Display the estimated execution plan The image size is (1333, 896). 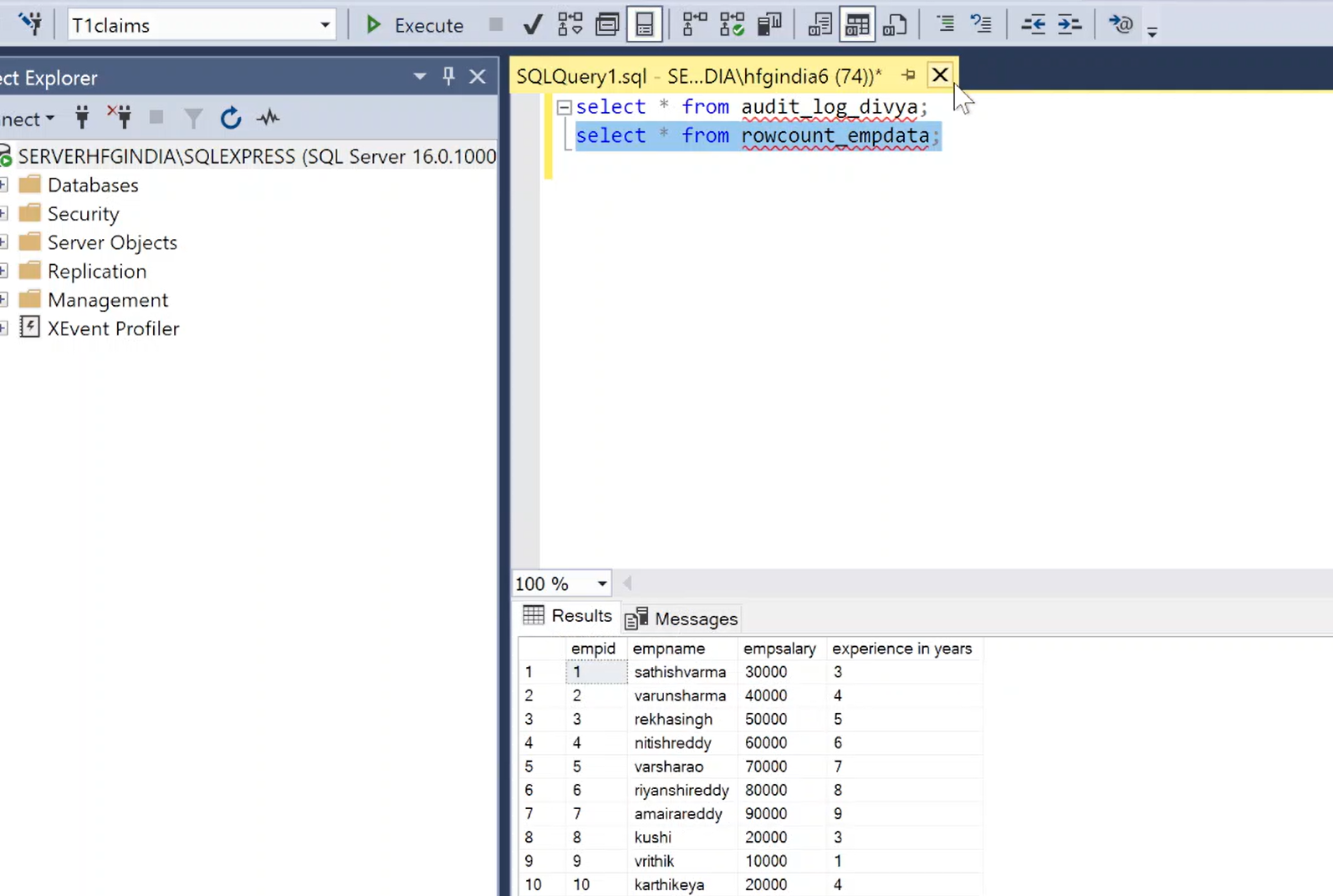coord(570,25)
